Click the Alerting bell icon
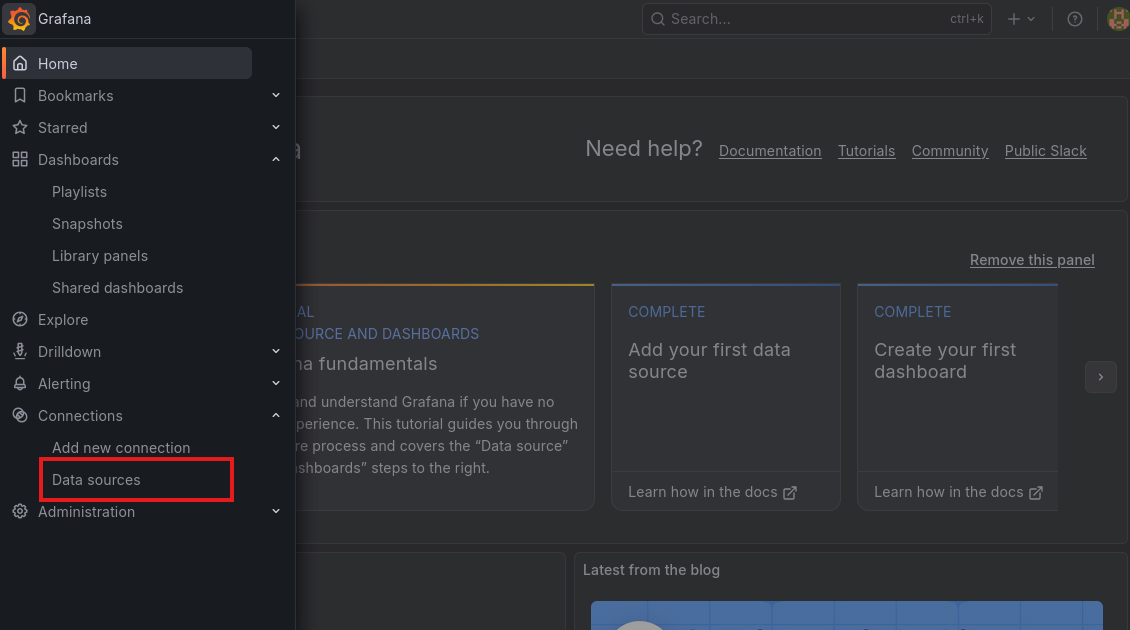The width and height of the screenshot is (1130, 630). click(20, 383)
